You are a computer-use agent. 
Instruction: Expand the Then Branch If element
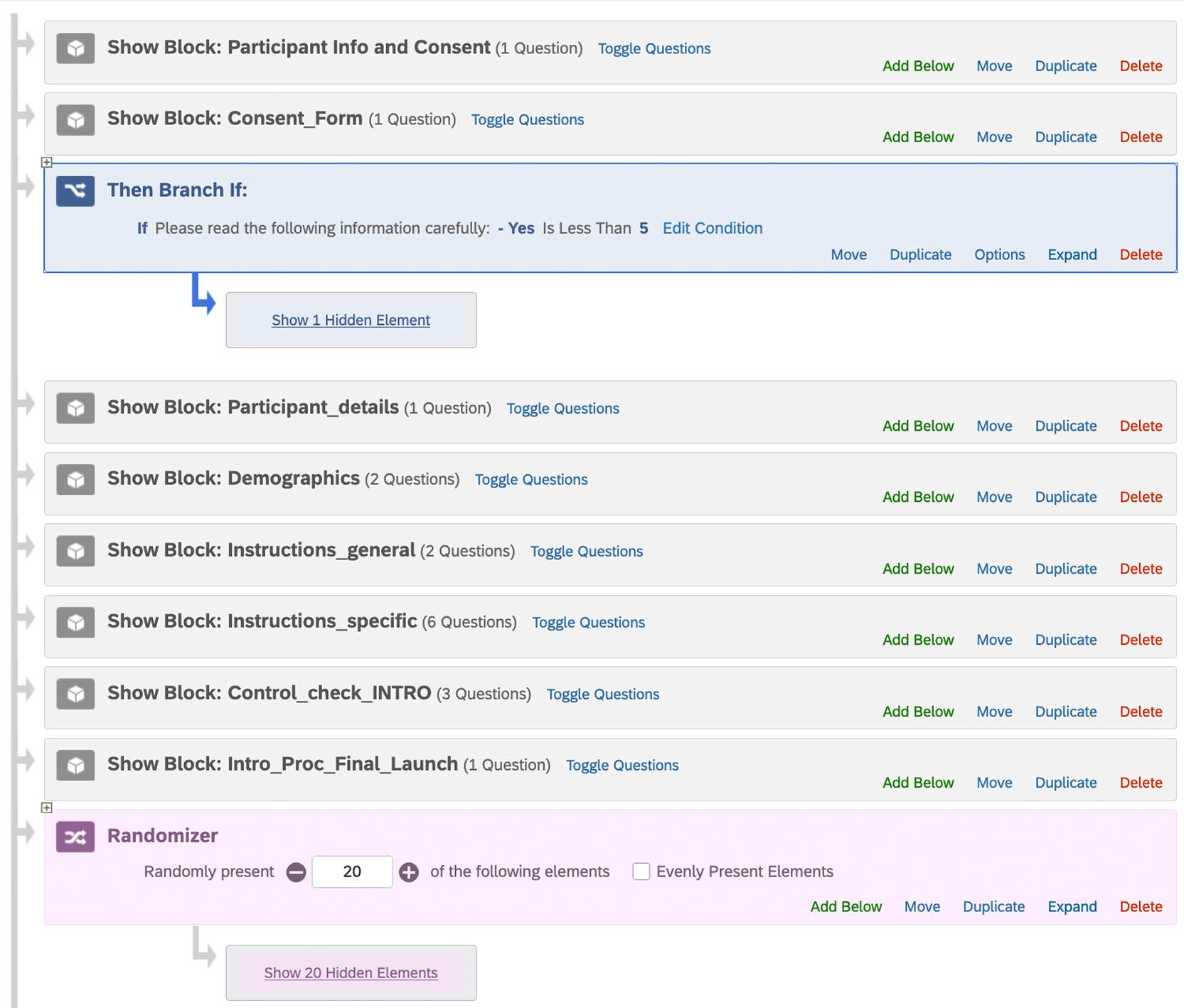(1072, 254)
